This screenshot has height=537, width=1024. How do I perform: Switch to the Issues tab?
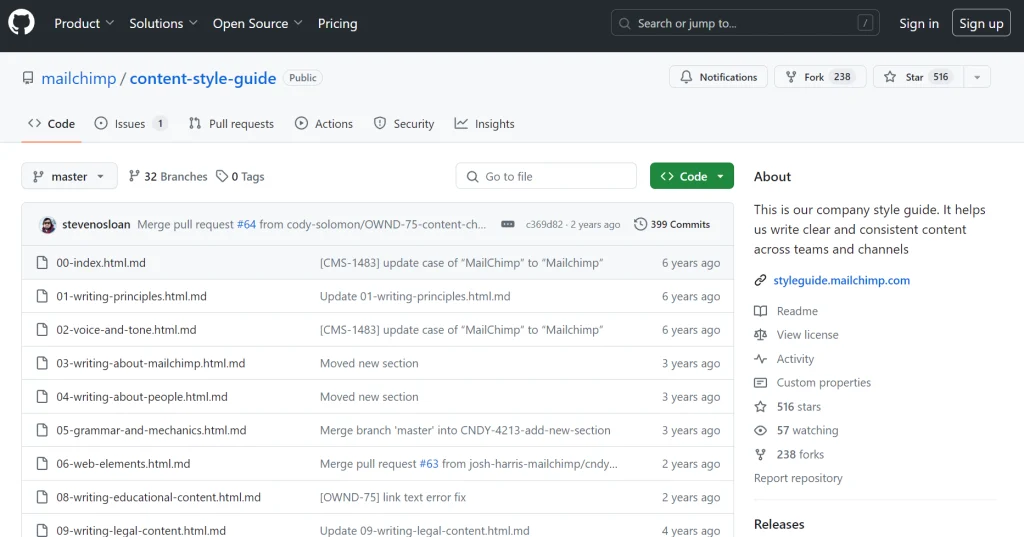130,124
